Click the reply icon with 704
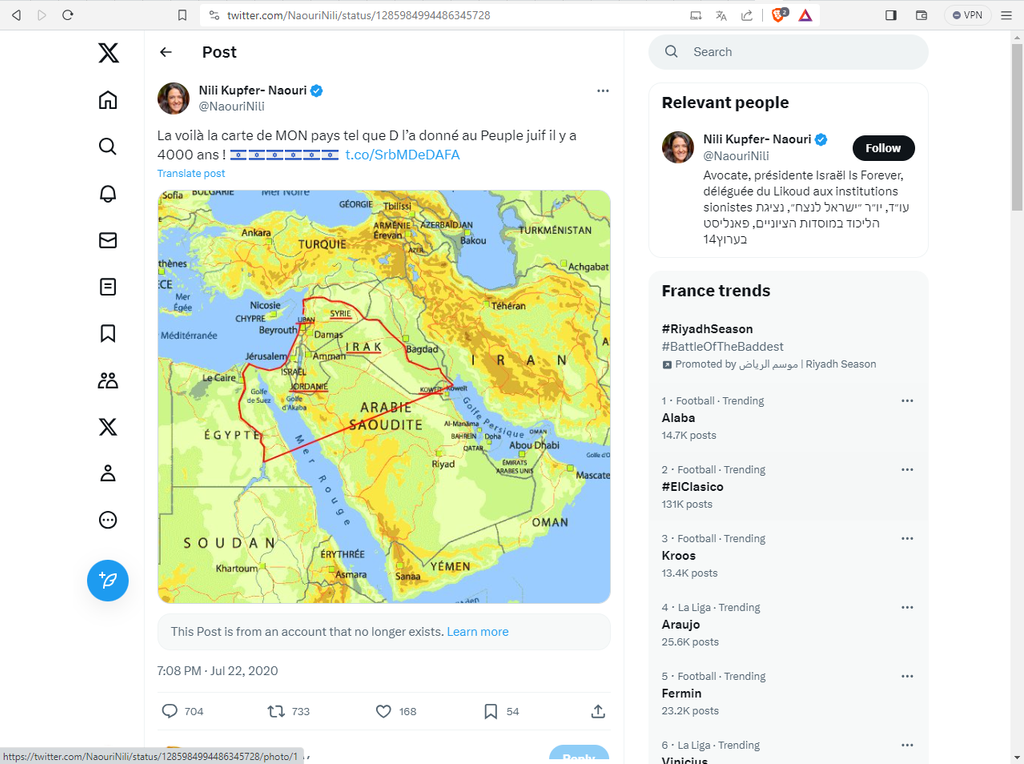 (x=170, y=711)
